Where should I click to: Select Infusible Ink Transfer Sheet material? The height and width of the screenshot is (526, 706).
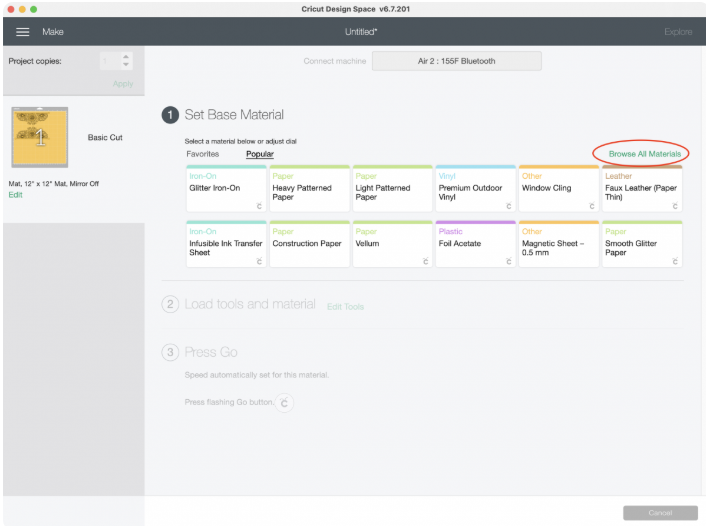coord(226,244)
